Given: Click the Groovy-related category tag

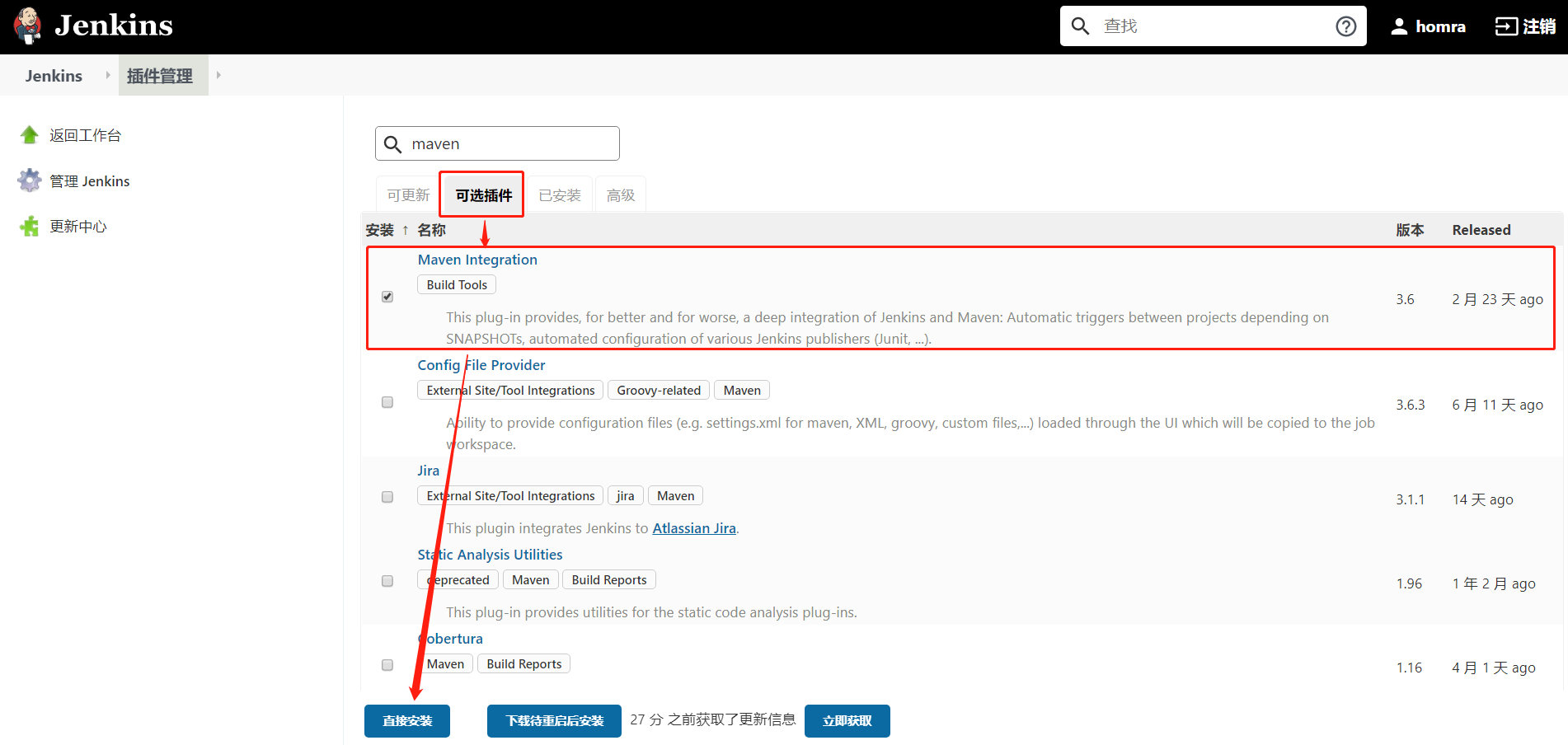Looking at the screenshot, I should pos(659,391).
